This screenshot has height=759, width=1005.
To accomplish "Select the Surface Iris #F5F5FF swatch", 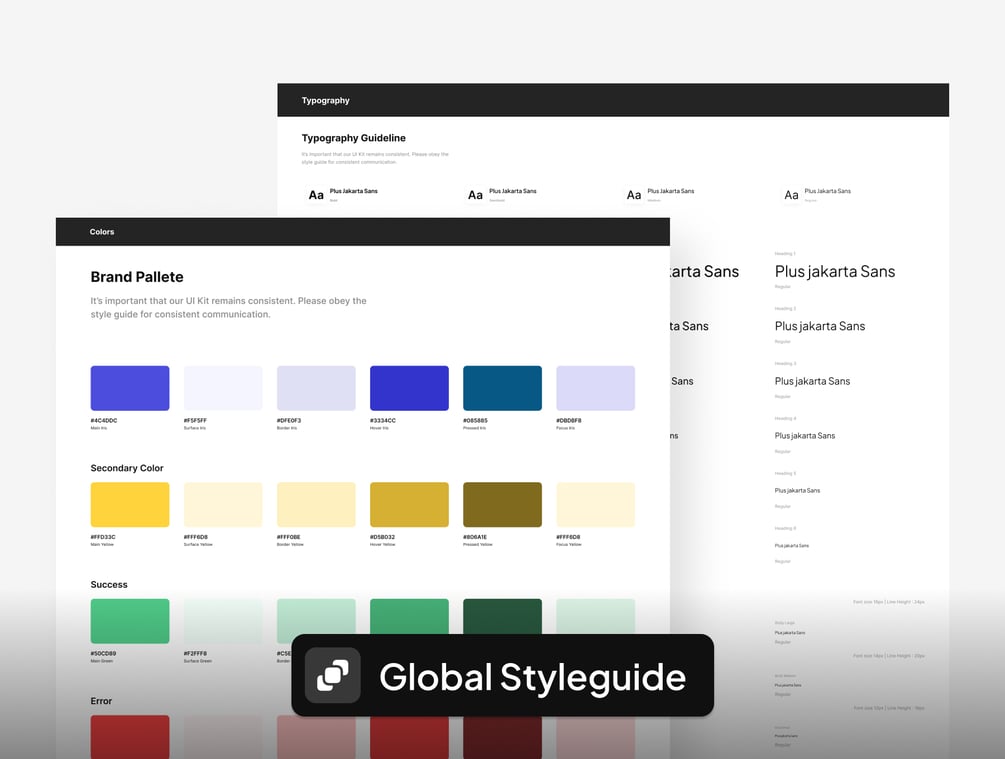I will pyautogui.click(x=223, y=388).
